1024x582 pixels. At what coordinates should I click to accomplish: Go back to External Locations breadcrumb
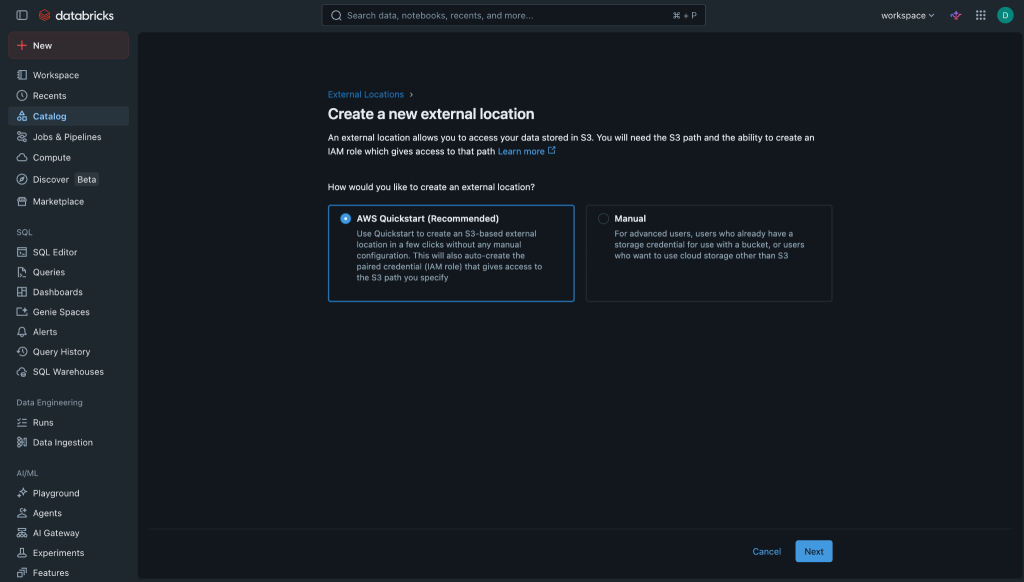(x=366, y=95)
